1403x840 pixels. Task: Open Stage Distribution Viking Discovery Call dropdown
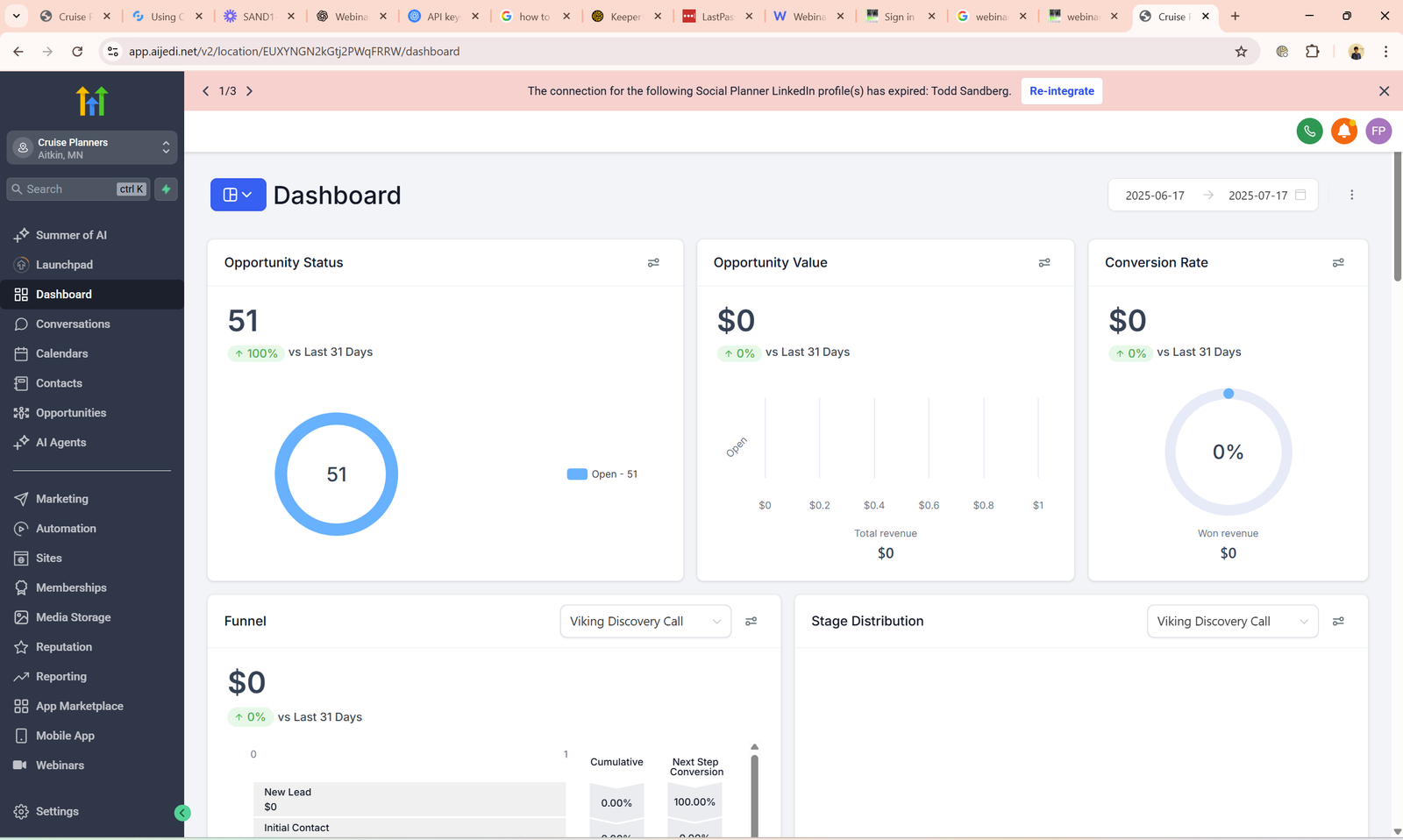pyautogui.click(x=1232, y=622)
